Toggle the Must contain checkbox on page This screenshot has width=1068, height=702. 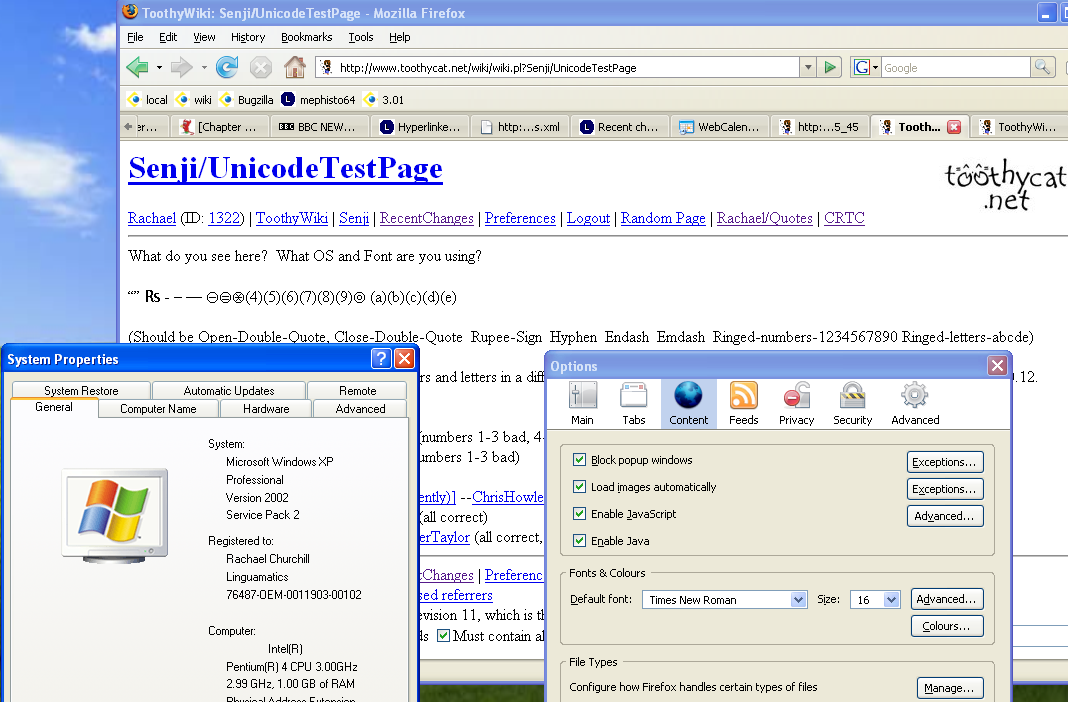tap(443, 636)
